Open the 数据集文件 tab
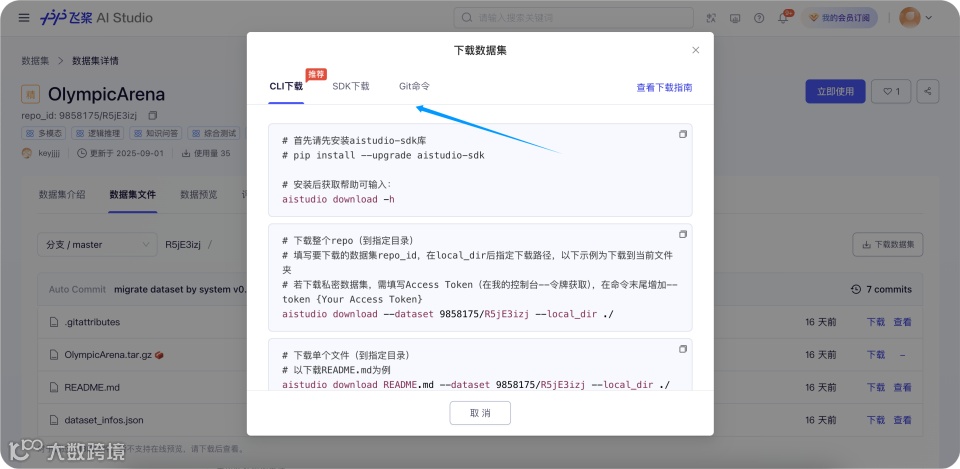This screenshot has height=469, width=960. coord(133,195)
